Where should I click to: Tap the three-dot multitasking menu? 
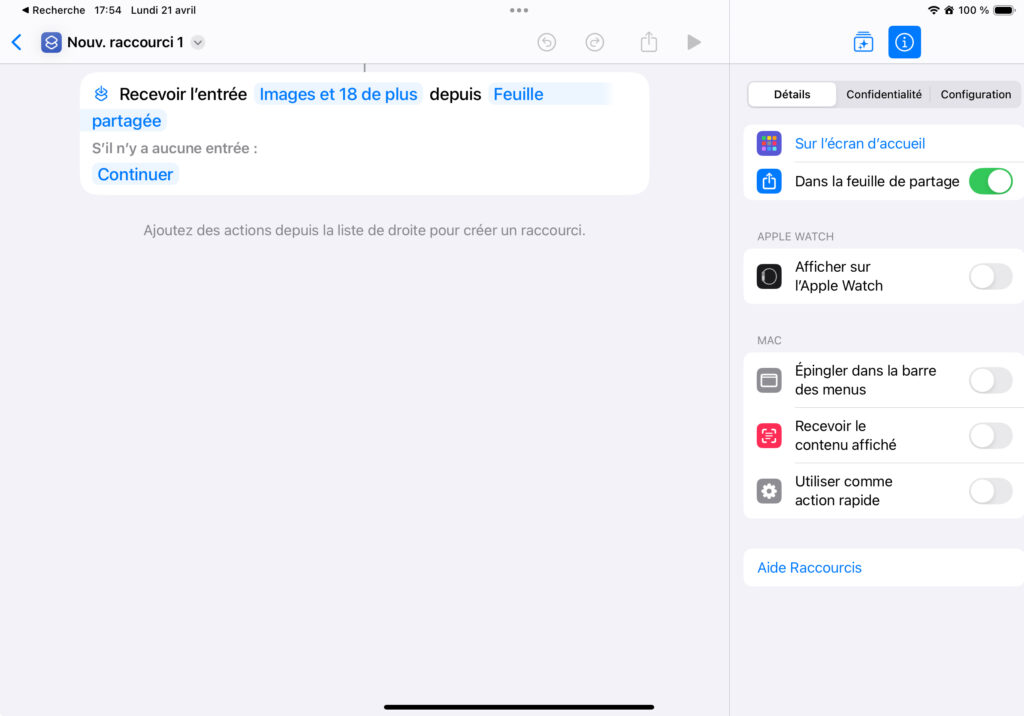pos(518,10)
